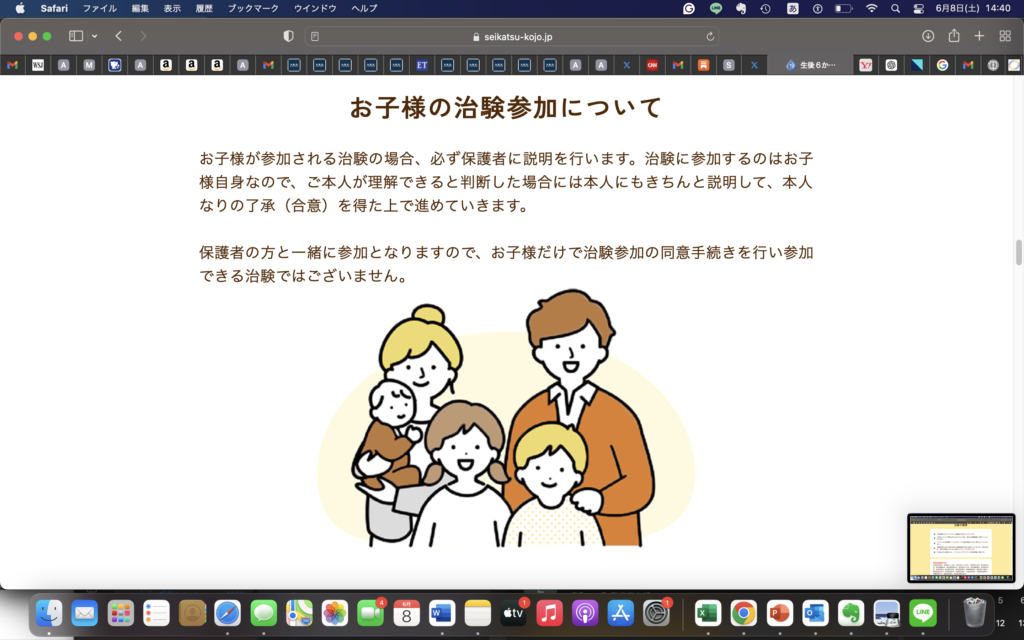This screenshot has width=1024, height=640.
Task: Open the Share menu in Safari
Action: click(954, 36)
